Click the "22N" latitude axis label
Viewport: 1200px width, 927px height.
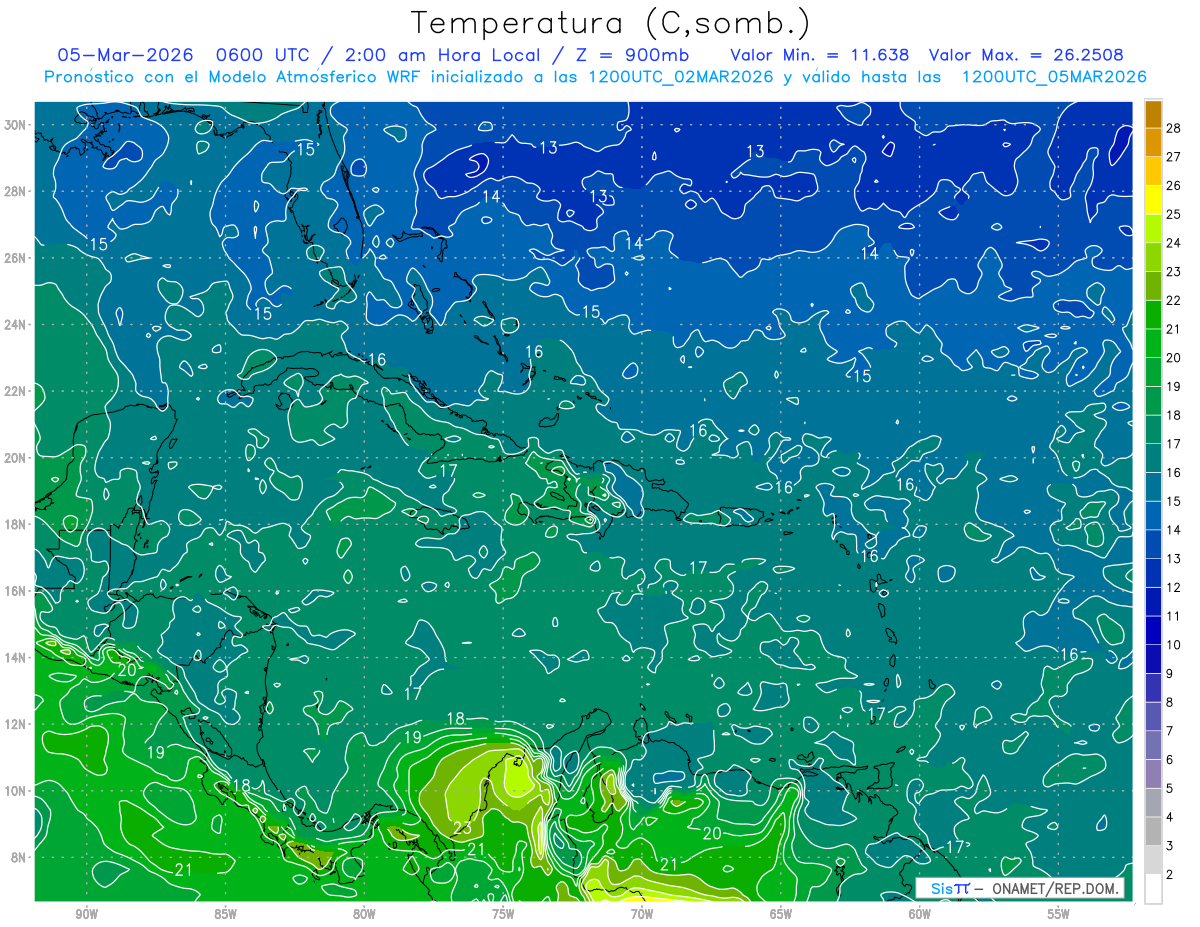[17, 391]
